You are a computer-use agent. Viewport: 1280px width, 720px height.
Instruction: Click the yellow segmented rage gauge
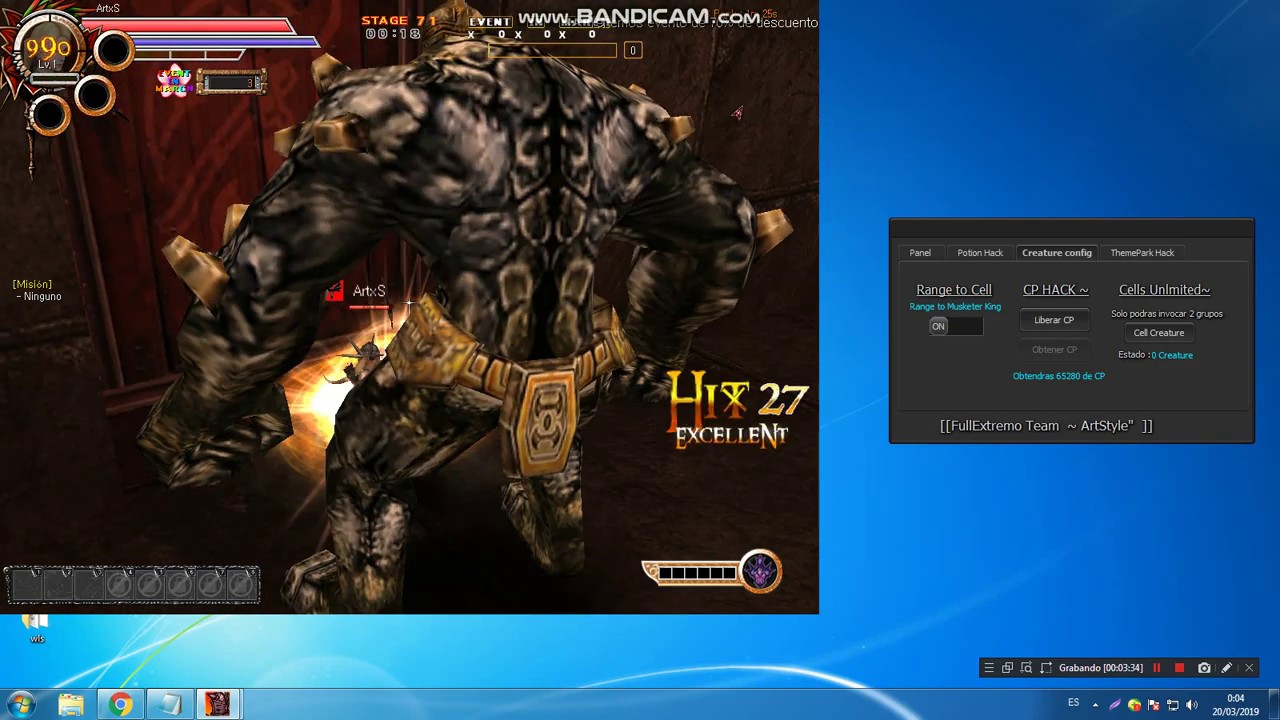693,573
